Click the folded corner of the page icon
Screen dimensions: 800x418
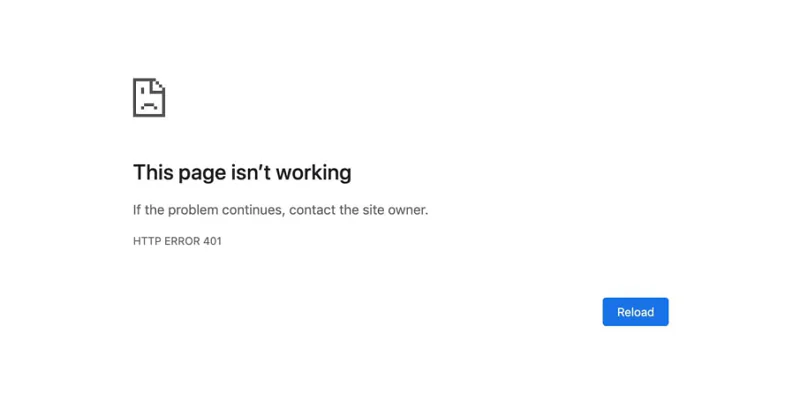[x=159, y=84]
